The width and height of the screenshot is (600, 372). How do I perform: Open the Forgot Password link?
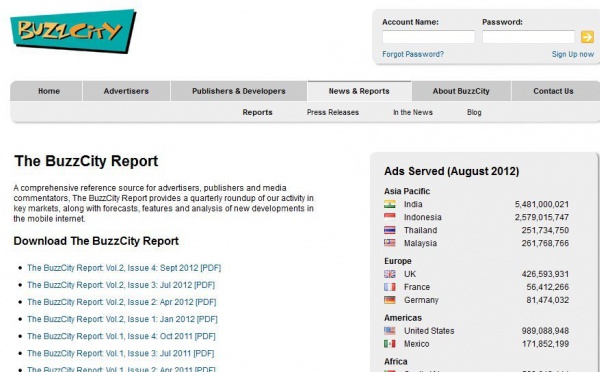413,54
